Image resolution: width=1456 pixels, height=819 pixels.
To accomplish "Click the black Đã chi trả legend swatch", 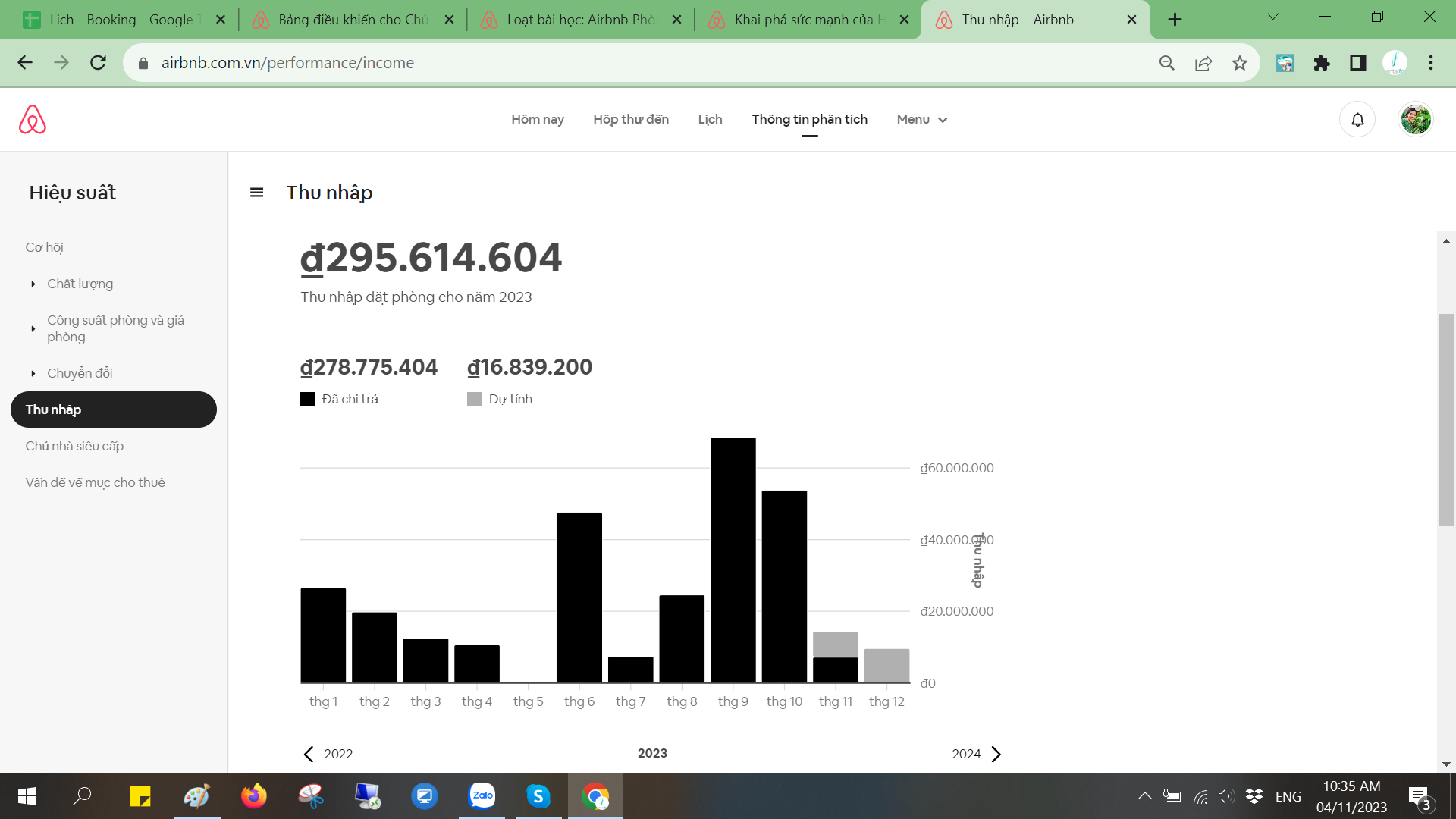I will (x=307, y=400).
